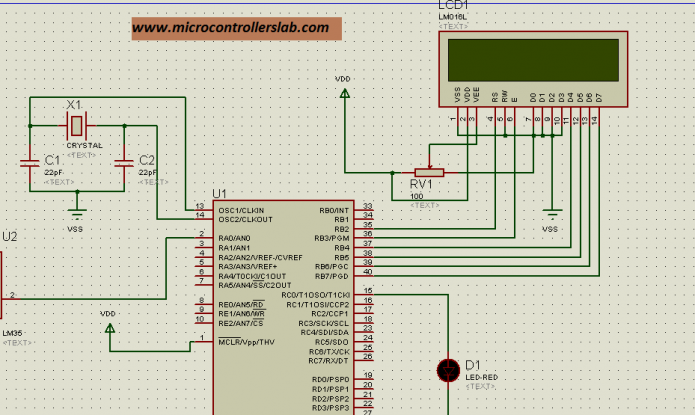Click the MCLR/Vpp/THV pin name

[x=246, y=342]
